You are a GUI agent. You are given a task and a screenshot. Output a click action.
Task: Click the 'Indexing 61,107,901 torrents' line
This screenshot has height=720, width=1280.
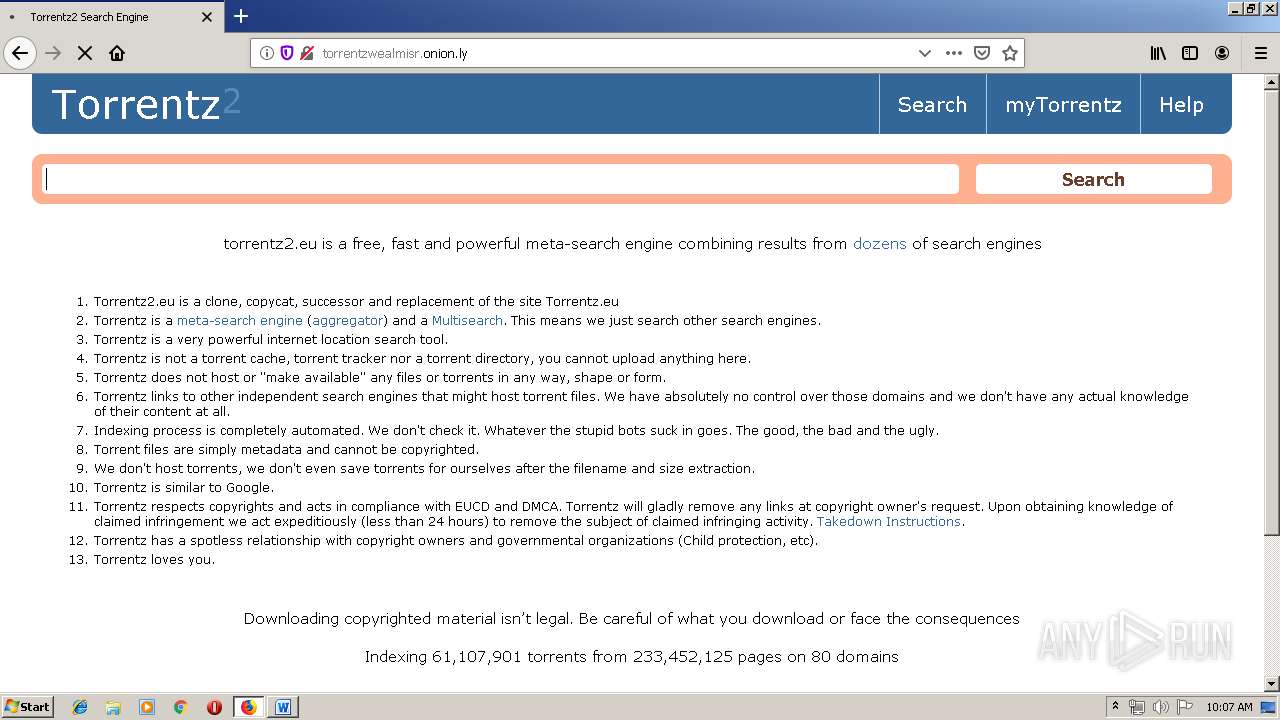click(x=631, y=657)
